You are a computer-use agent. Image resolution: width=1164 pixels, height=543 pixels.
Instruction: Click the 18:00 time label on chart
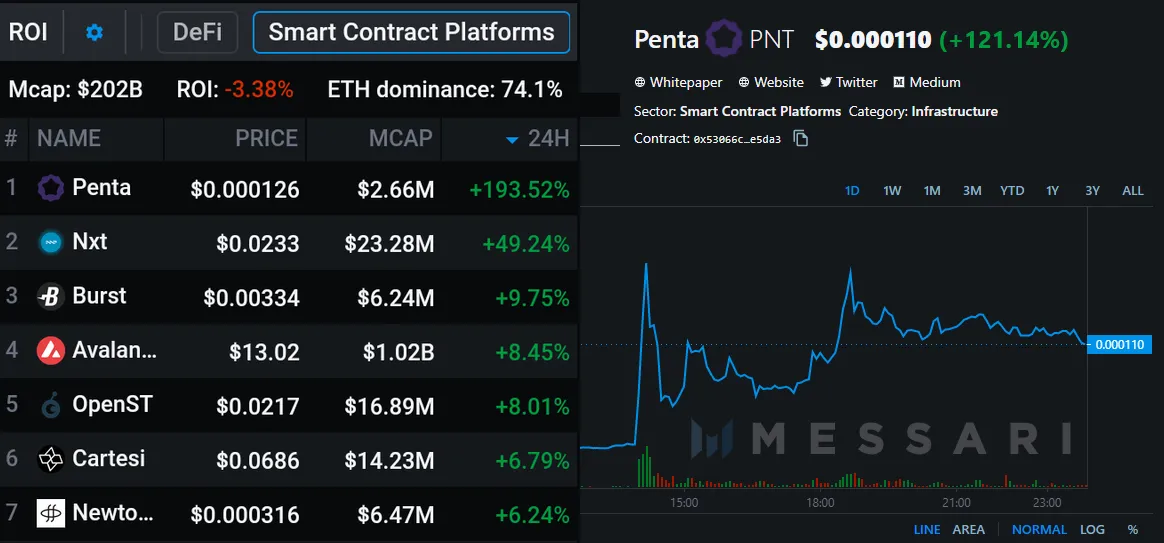tap(820, 503)
